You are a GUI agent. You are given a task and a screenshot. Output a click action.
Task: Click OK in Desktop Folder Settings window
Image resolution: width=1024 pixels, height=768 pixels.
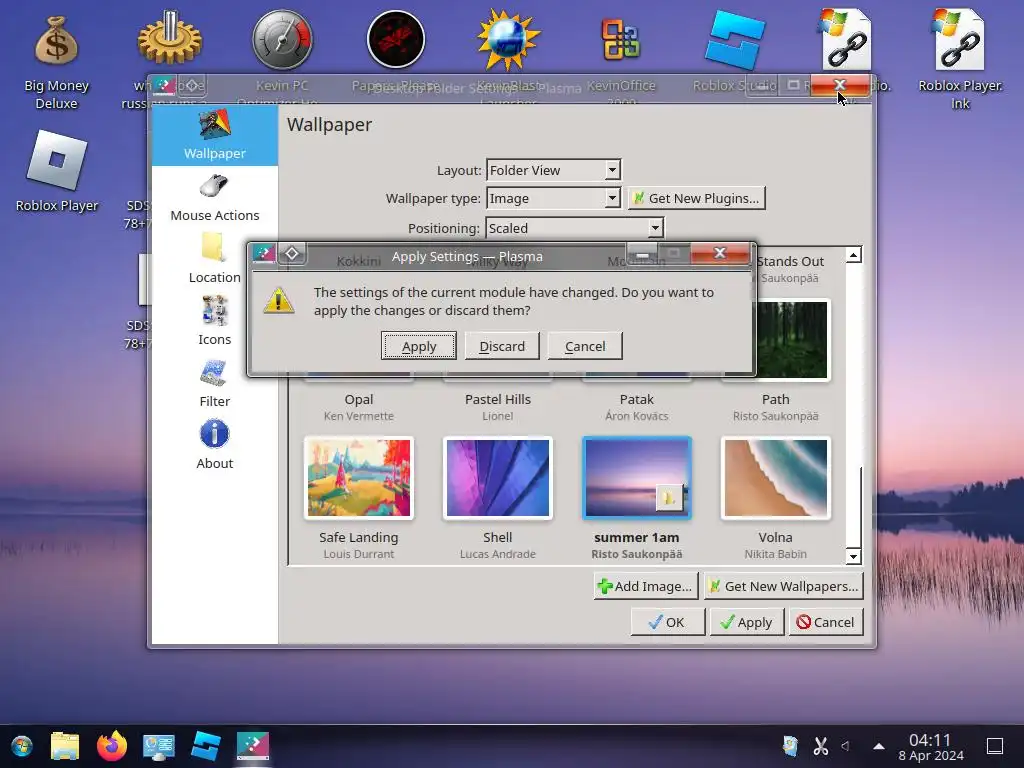tap(667, 622)
